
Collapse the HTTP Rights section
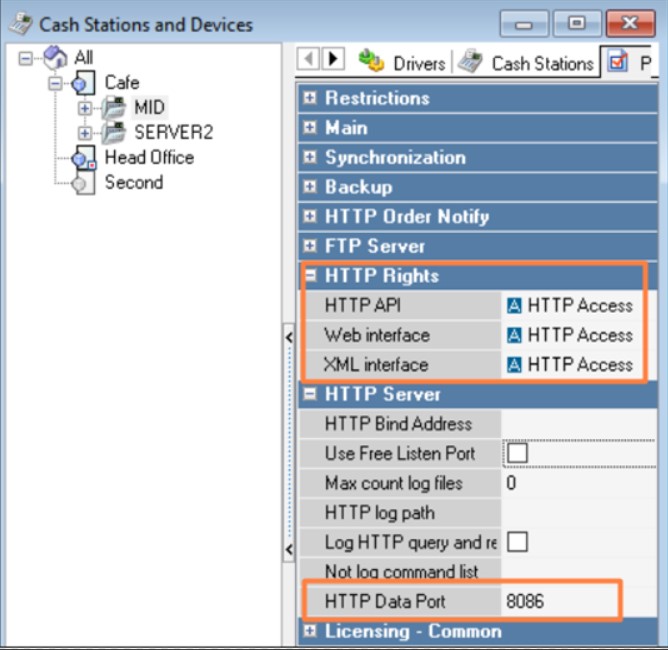(x=311, y=276)
